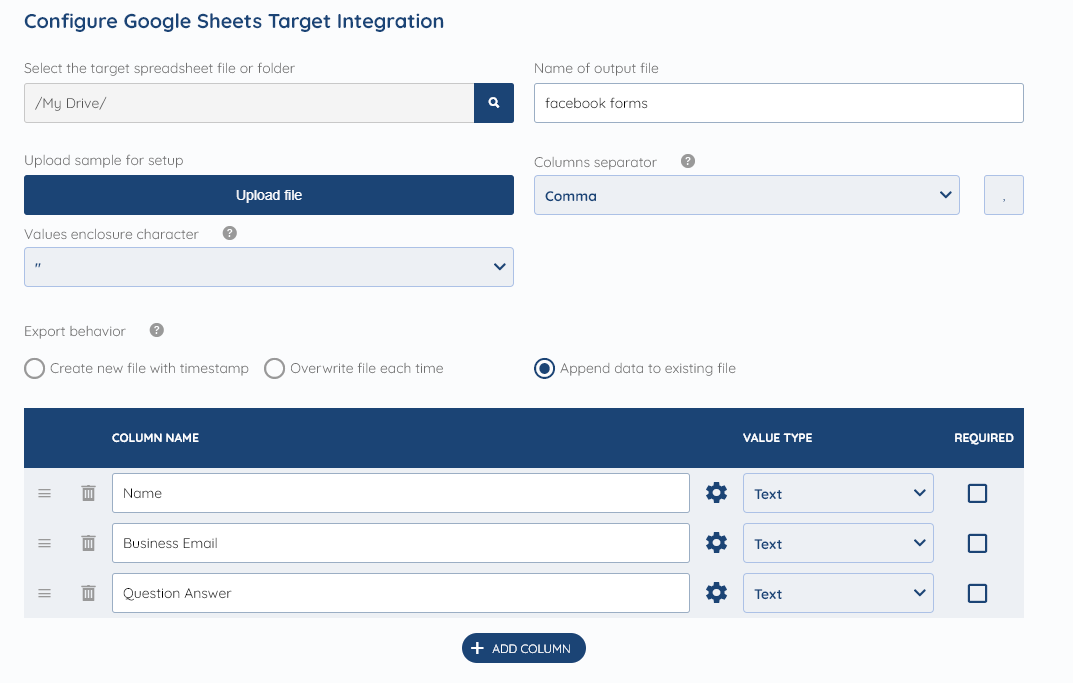The width and height of the screenshot is (1073, 683).
Task: Click the Name of output file label
Action: 596,68
